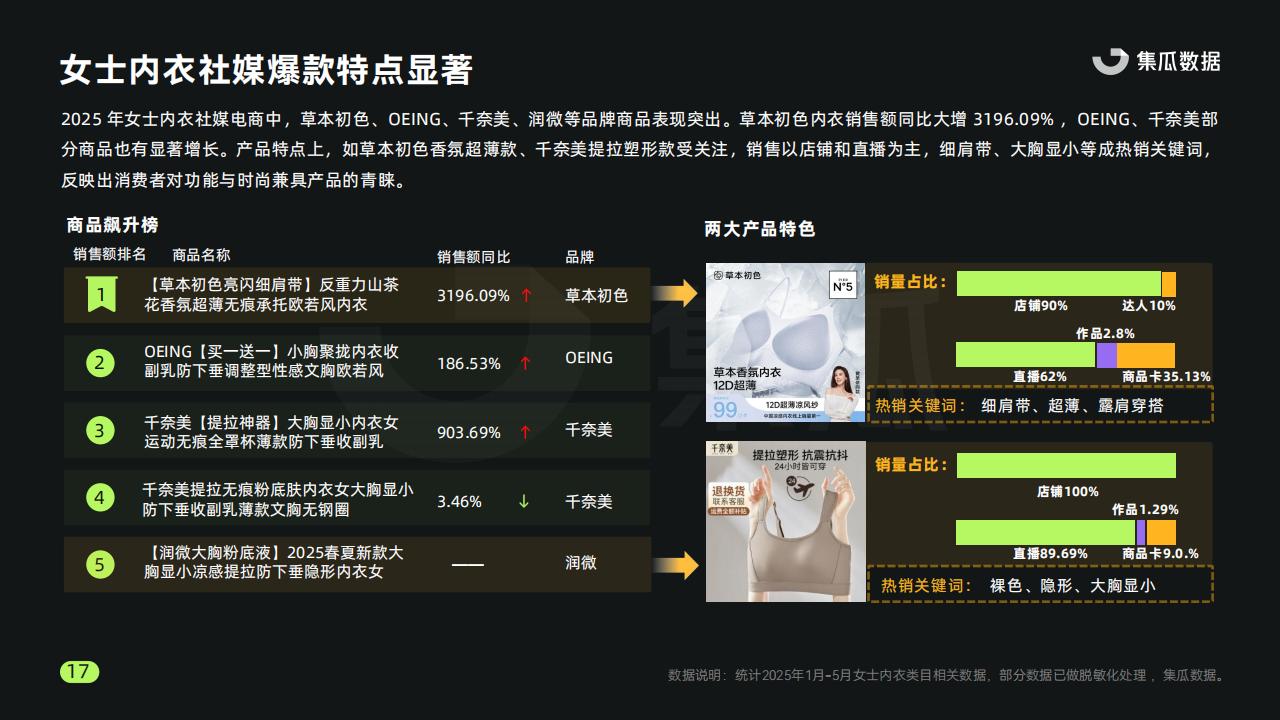Screen dimensions: 1280x720
Task: Click the 直播89.69% green bar segment
Action: (1046, 532)
